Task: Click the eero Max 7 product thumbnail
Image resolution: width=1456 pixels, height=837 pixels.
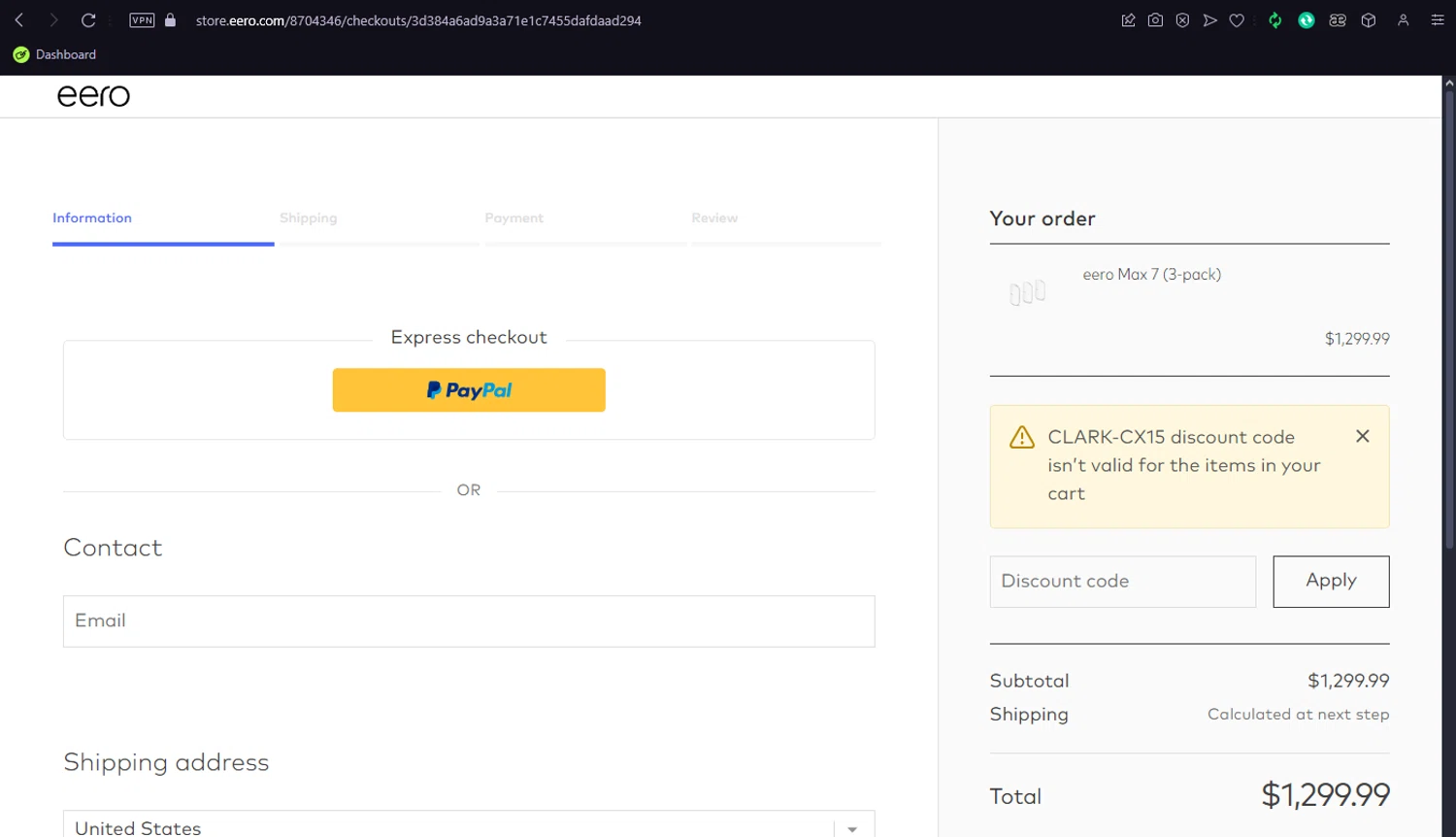Action: pos(1027,291)
